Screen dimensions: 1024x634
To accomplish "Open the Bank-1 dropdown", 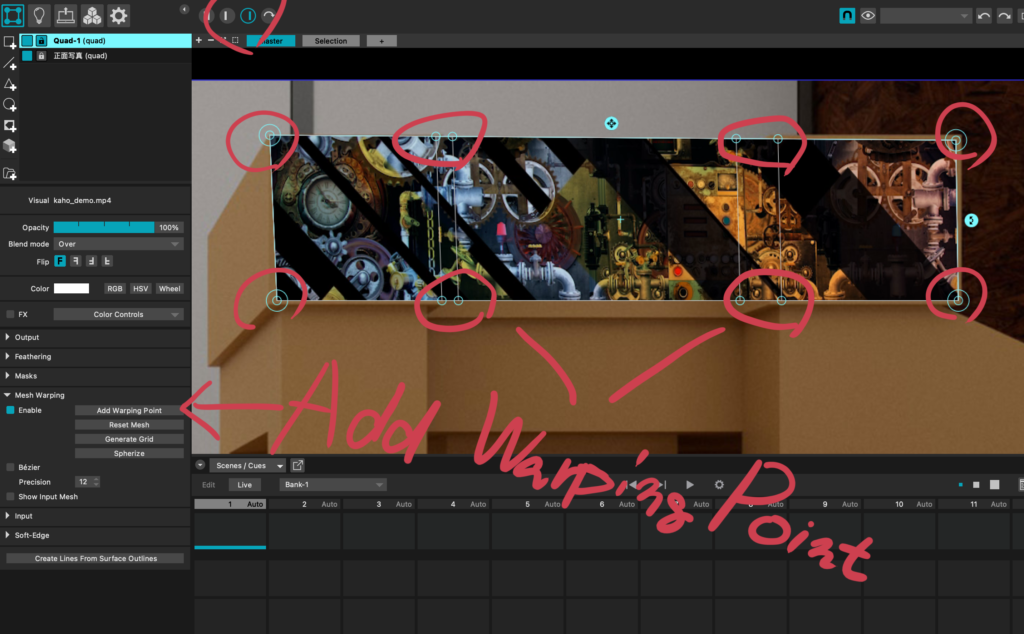I will [332, 485].
